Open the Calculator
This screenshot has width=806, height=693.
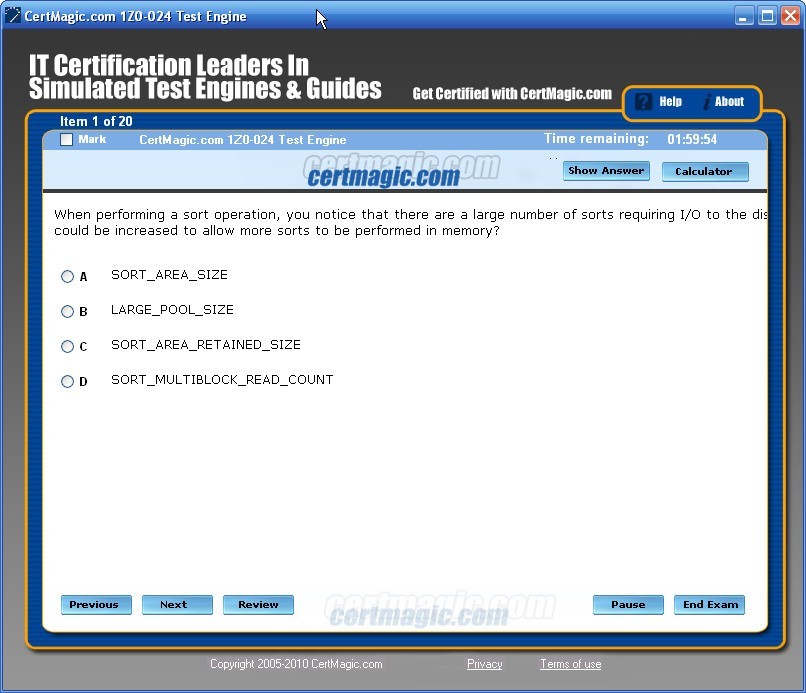tap(704, 171)
